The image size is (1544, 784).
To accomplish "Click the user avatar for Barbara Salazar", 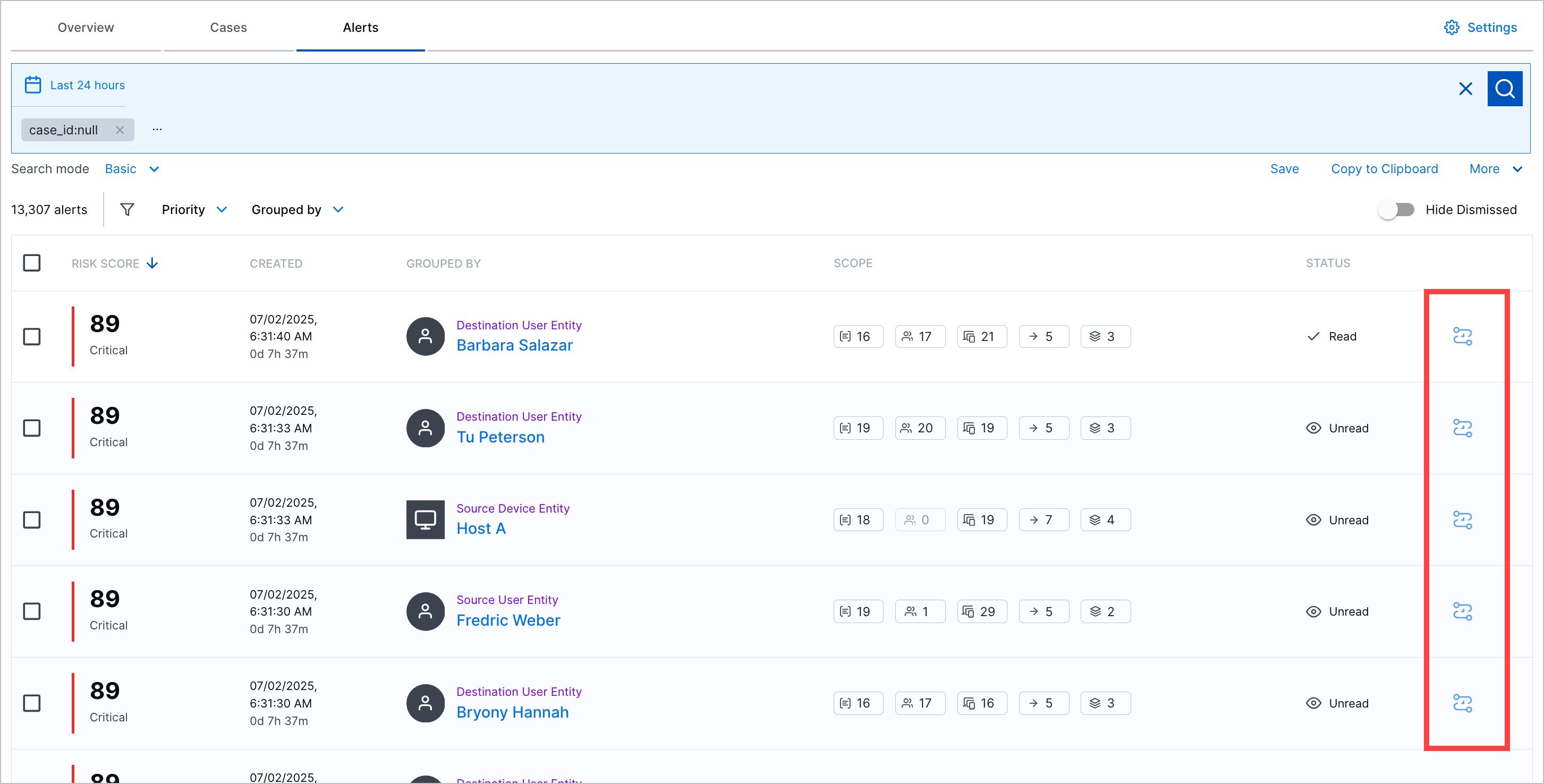I will (x=426, y=336).
